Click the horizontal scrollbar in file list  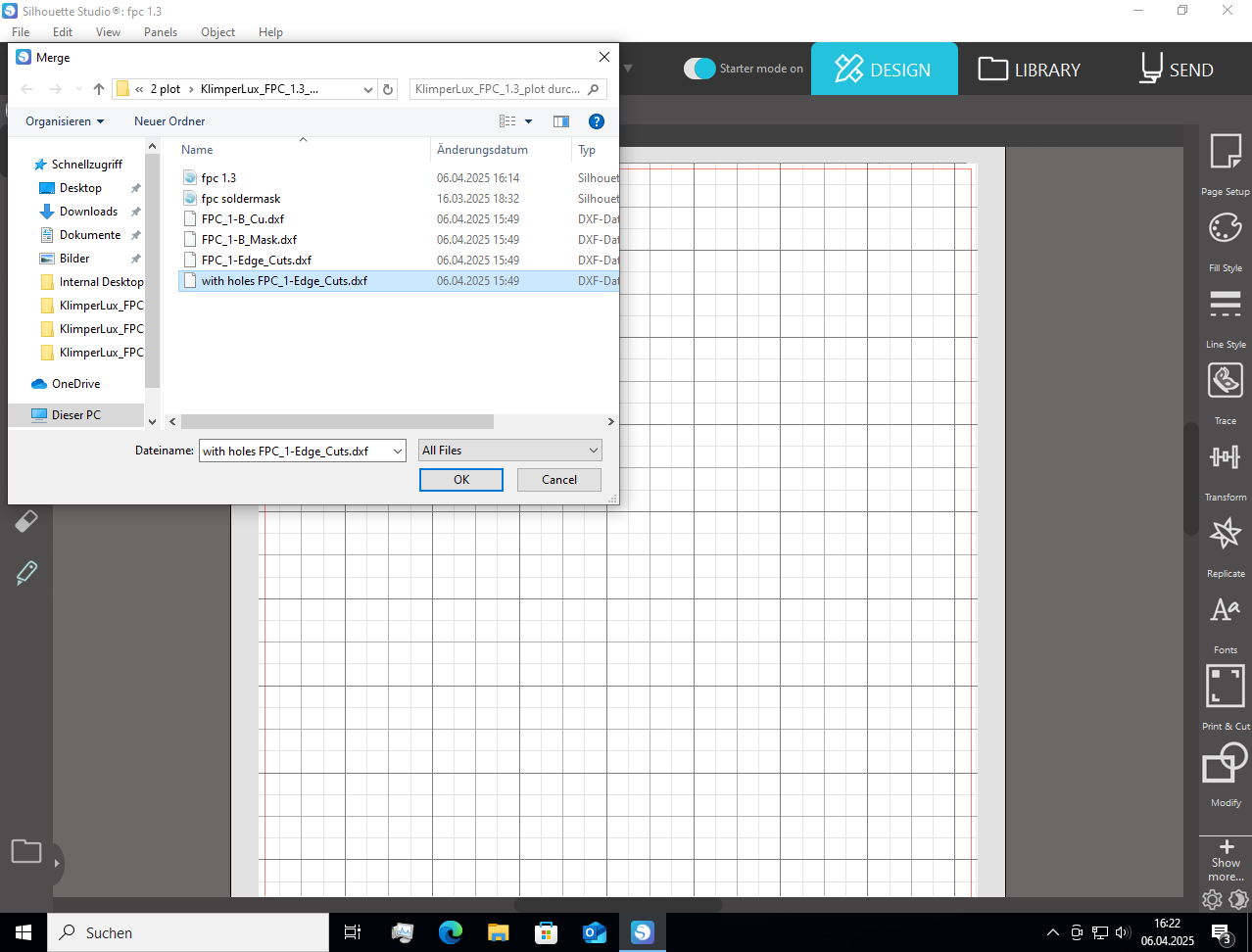point(336,422)
